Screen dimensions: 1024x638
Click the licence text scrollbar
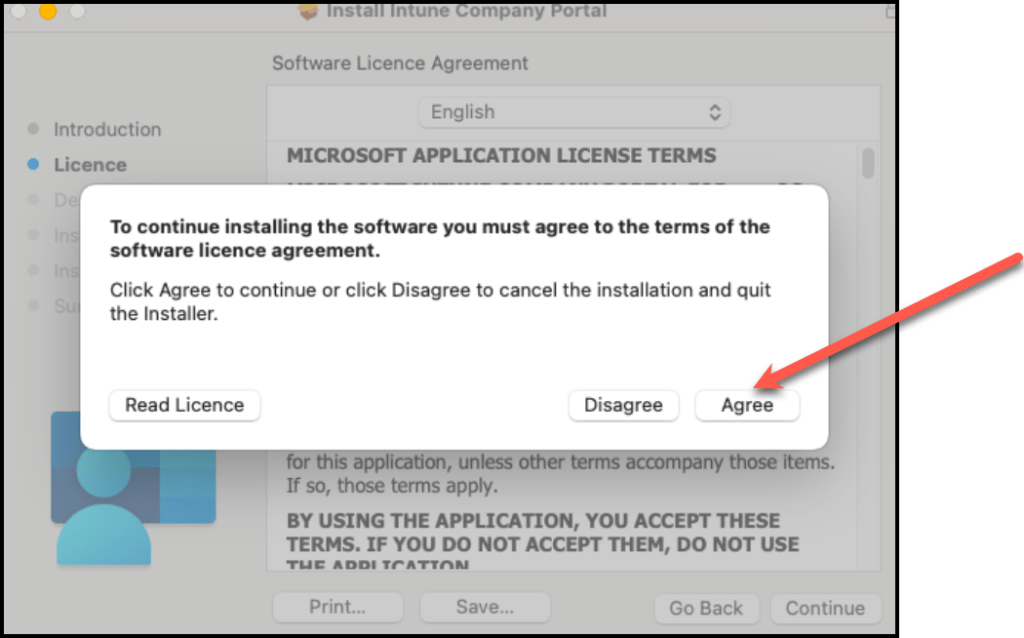point(868,163)
